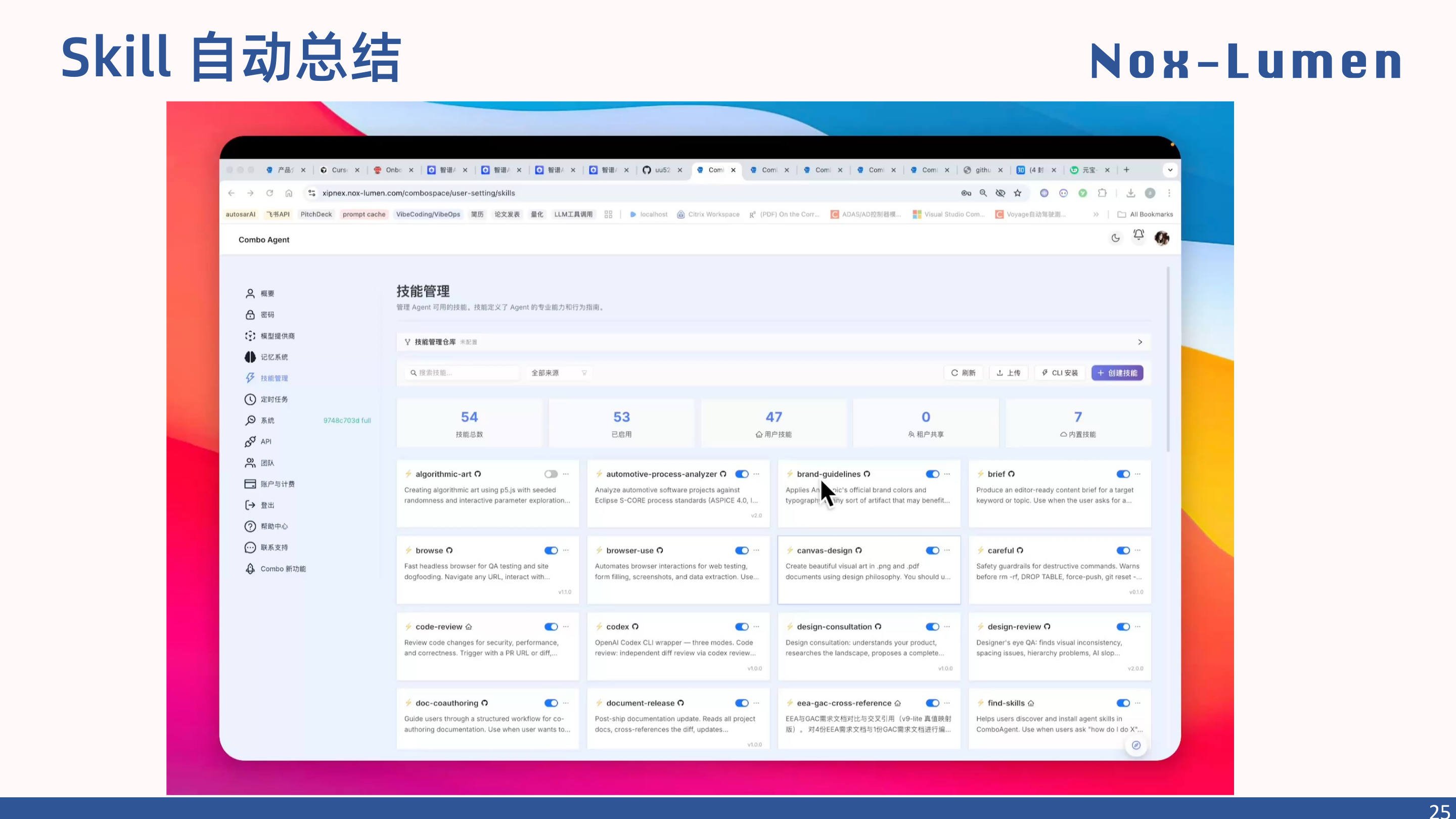Open Combo 新功能 in the sidebar
Viewport: 1456px width, 819px height.
(x=275, y=569)
